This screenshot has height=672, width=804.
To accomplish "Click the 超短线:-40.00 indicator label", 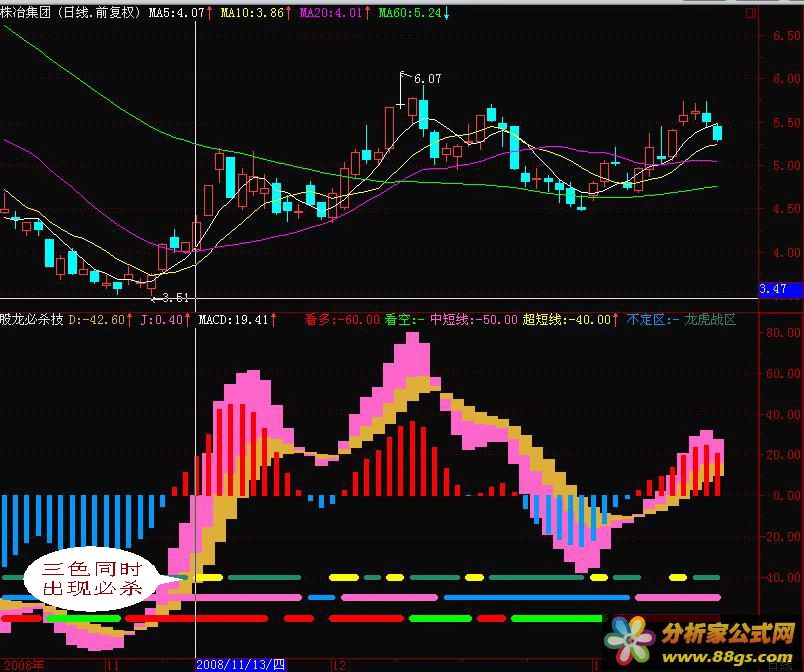I will point(567,320).
